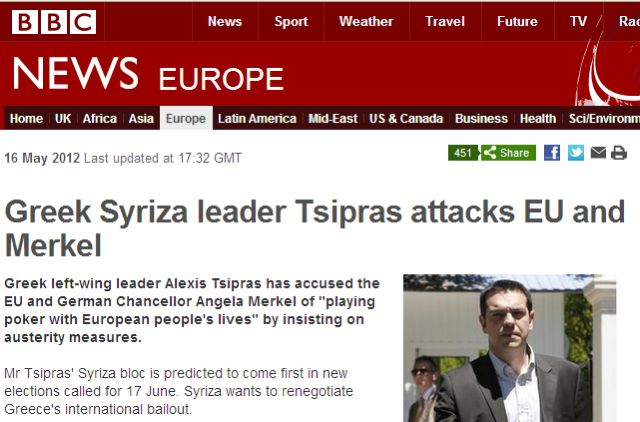Screen dimensions: 640x422
Task: Click the NEWS heading banner link
Action: tap(76, 73)
